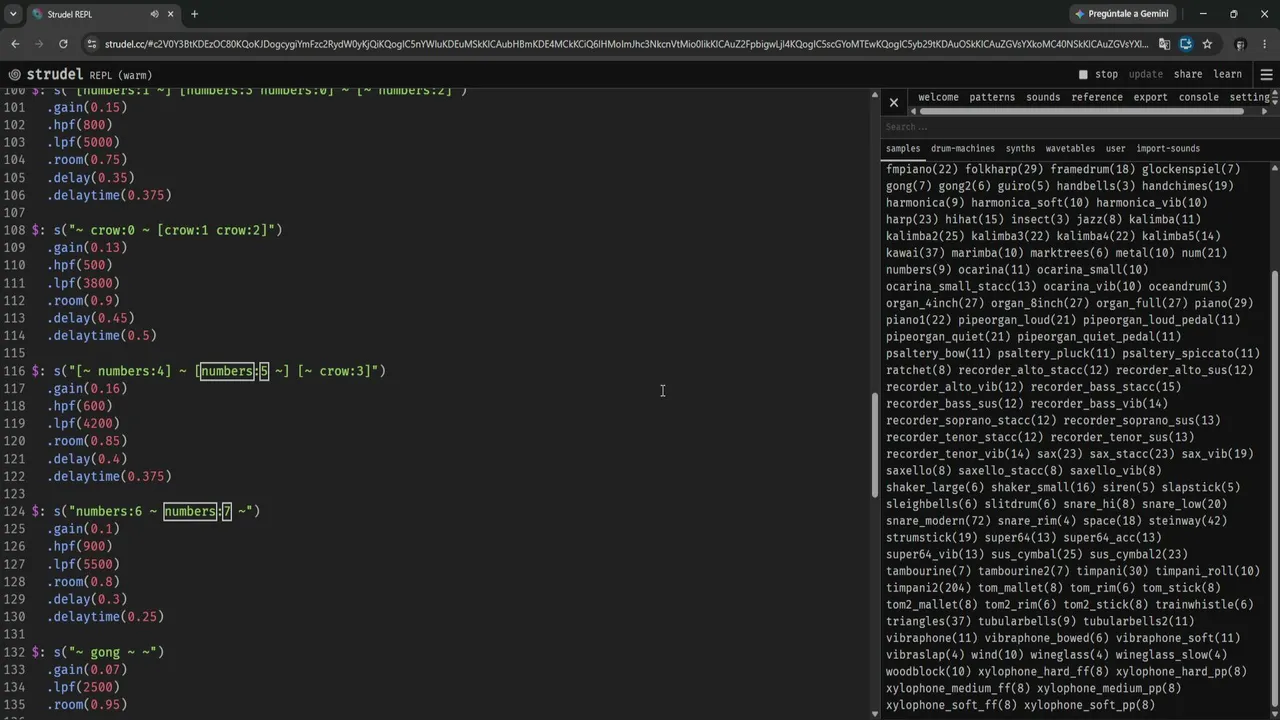Preview the woodblock(10) sample
Viewport: 1280px width, 720px height.
pos(928,672)
